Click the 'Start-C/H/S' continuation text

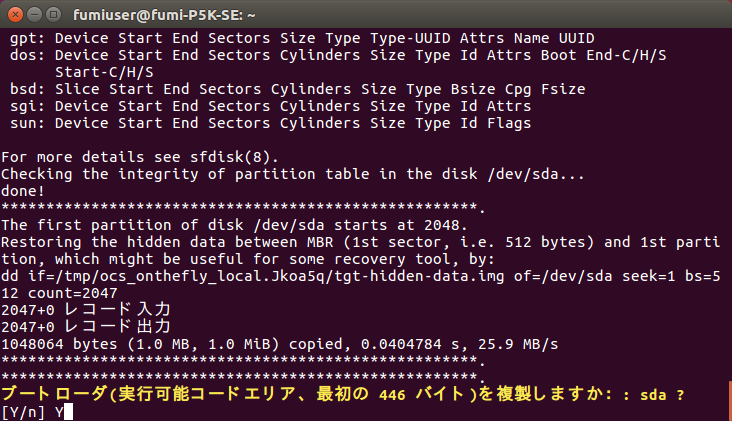(104, 72)
